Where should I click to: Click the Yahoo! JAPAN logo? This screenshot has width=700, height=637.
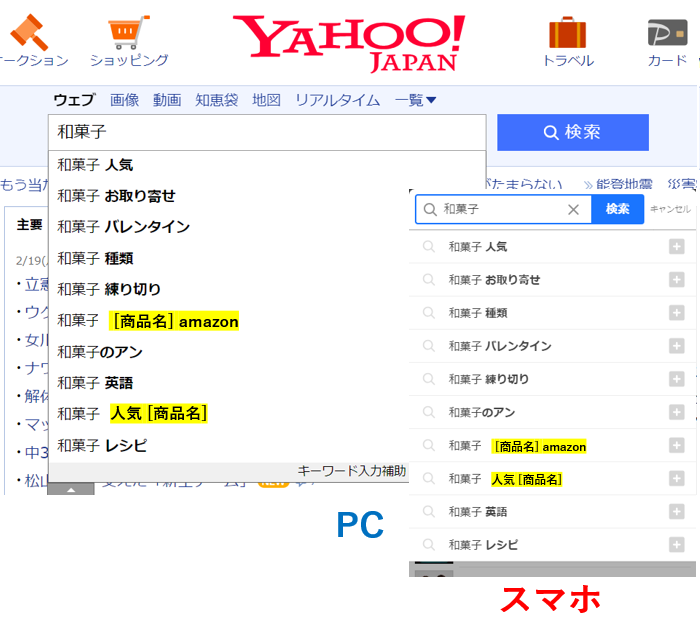(349, 43)
